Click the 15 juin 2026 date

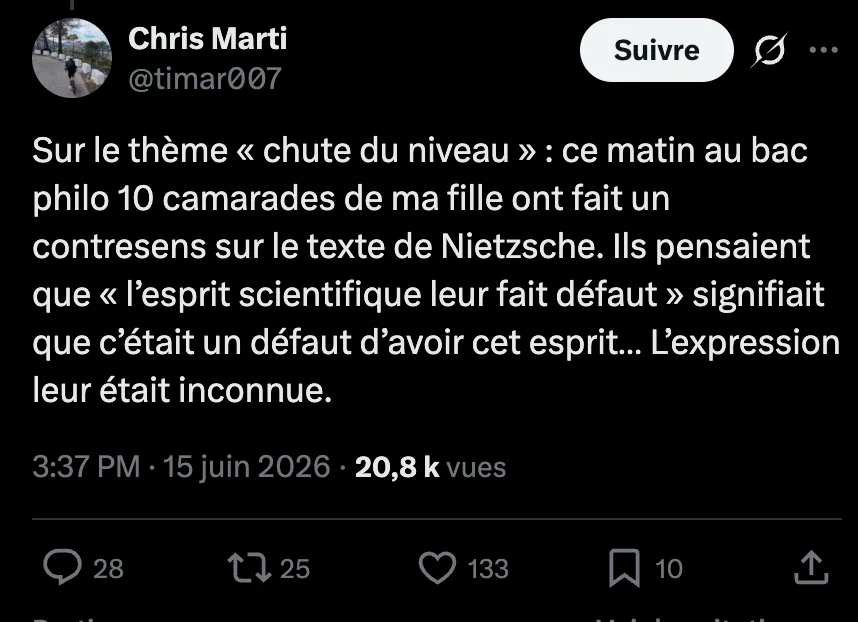(247, 467)
